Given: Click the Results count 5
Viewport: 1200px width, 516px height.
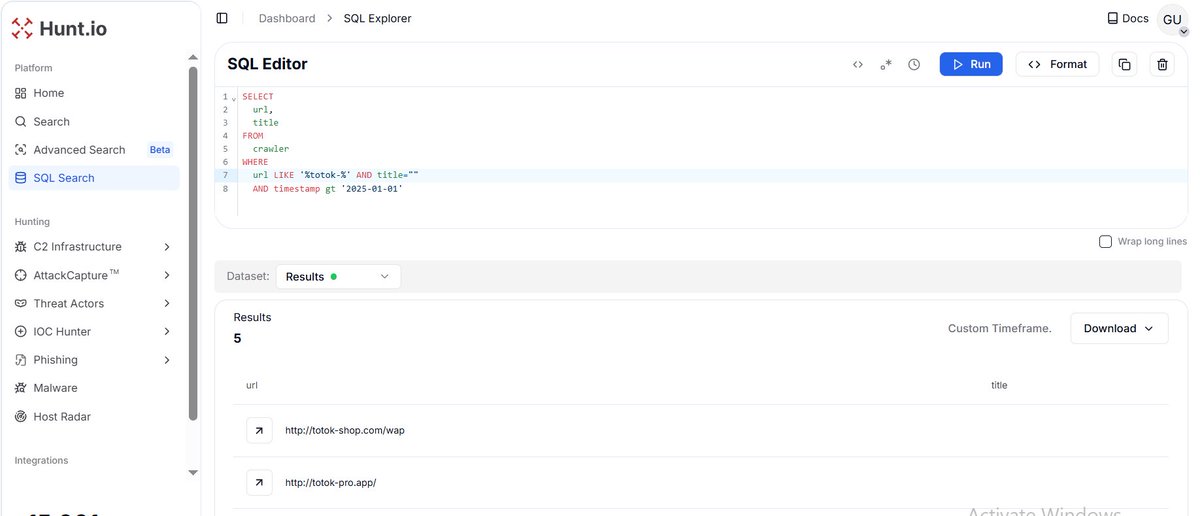Looking at the screenshot, I should point(238,338).
